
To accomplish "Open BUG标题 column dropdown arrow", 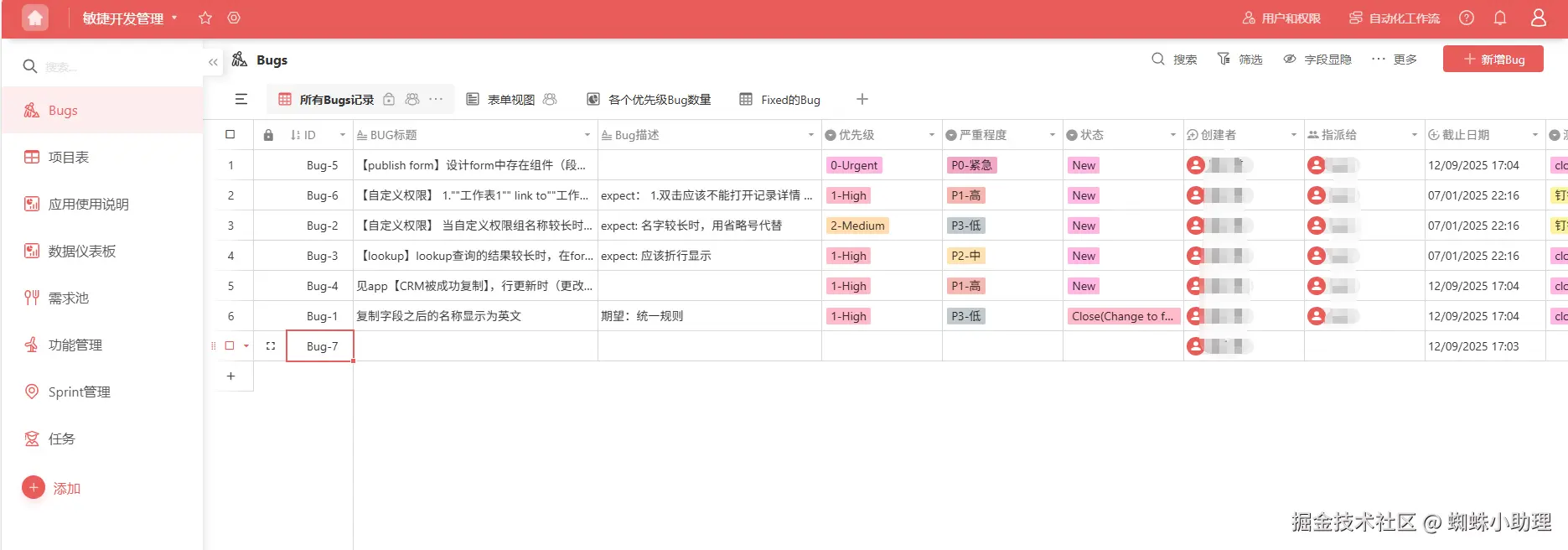I will 587,135.
